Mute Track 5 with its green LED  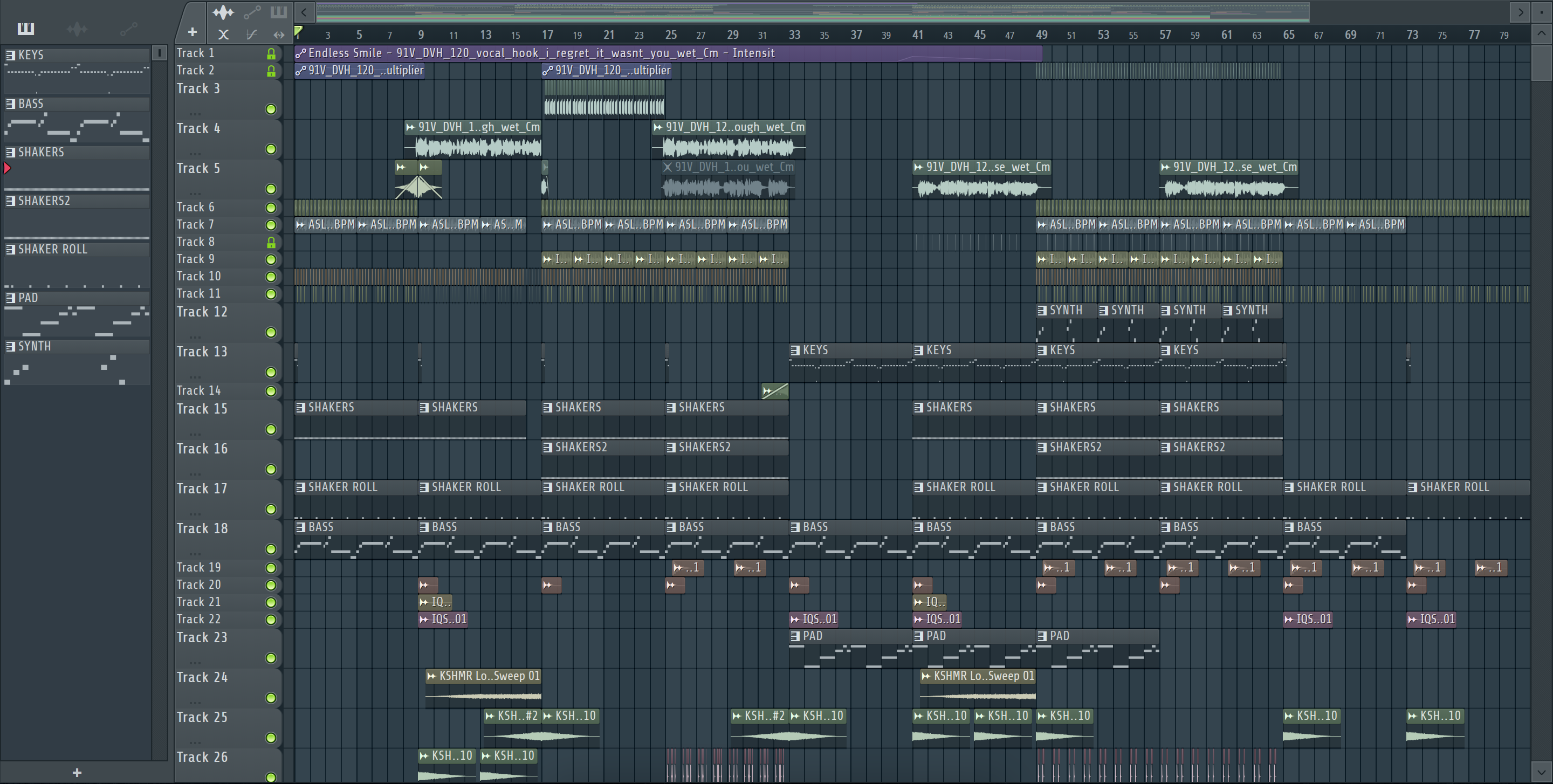271,189
